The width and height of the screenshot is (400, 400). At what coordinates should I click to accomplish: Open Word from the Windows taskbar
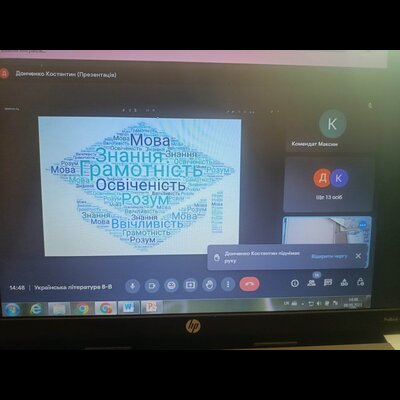(128, 308)
